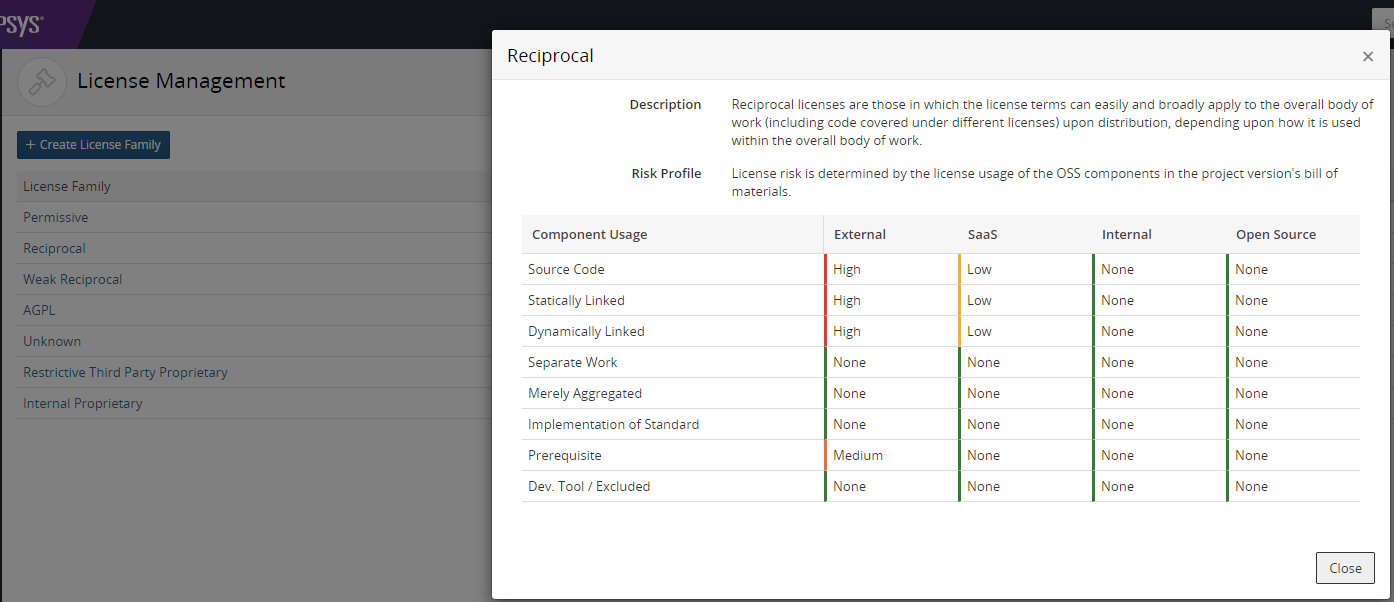Image resolution: width=1394 pixels, height=602 pixels.
Task: Open the Internal Proprietary license family
Action: pos(83,403)
